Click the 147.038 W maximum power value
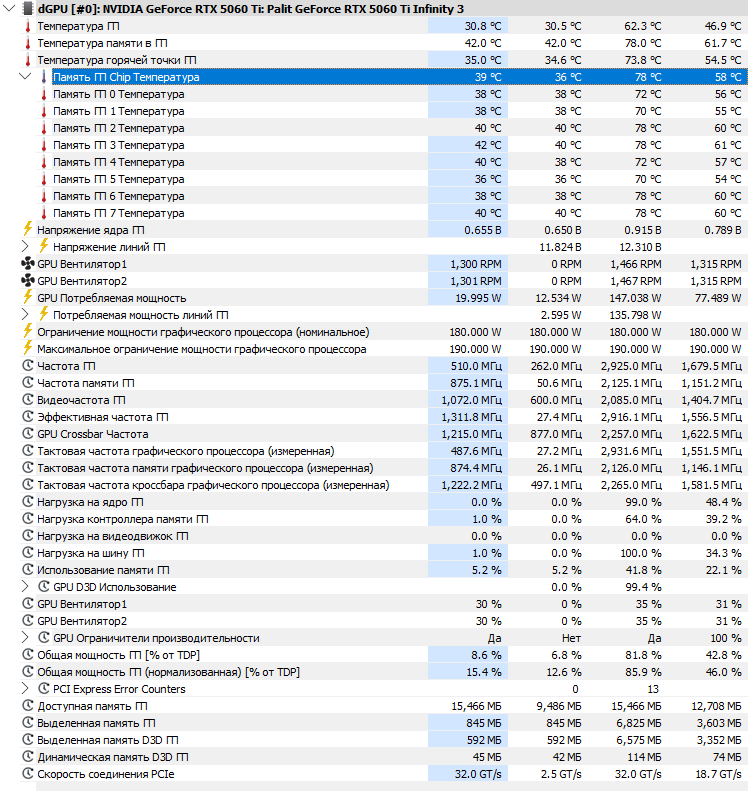The height and width of the screenshot is (791, 751). (x=635, y=298)
